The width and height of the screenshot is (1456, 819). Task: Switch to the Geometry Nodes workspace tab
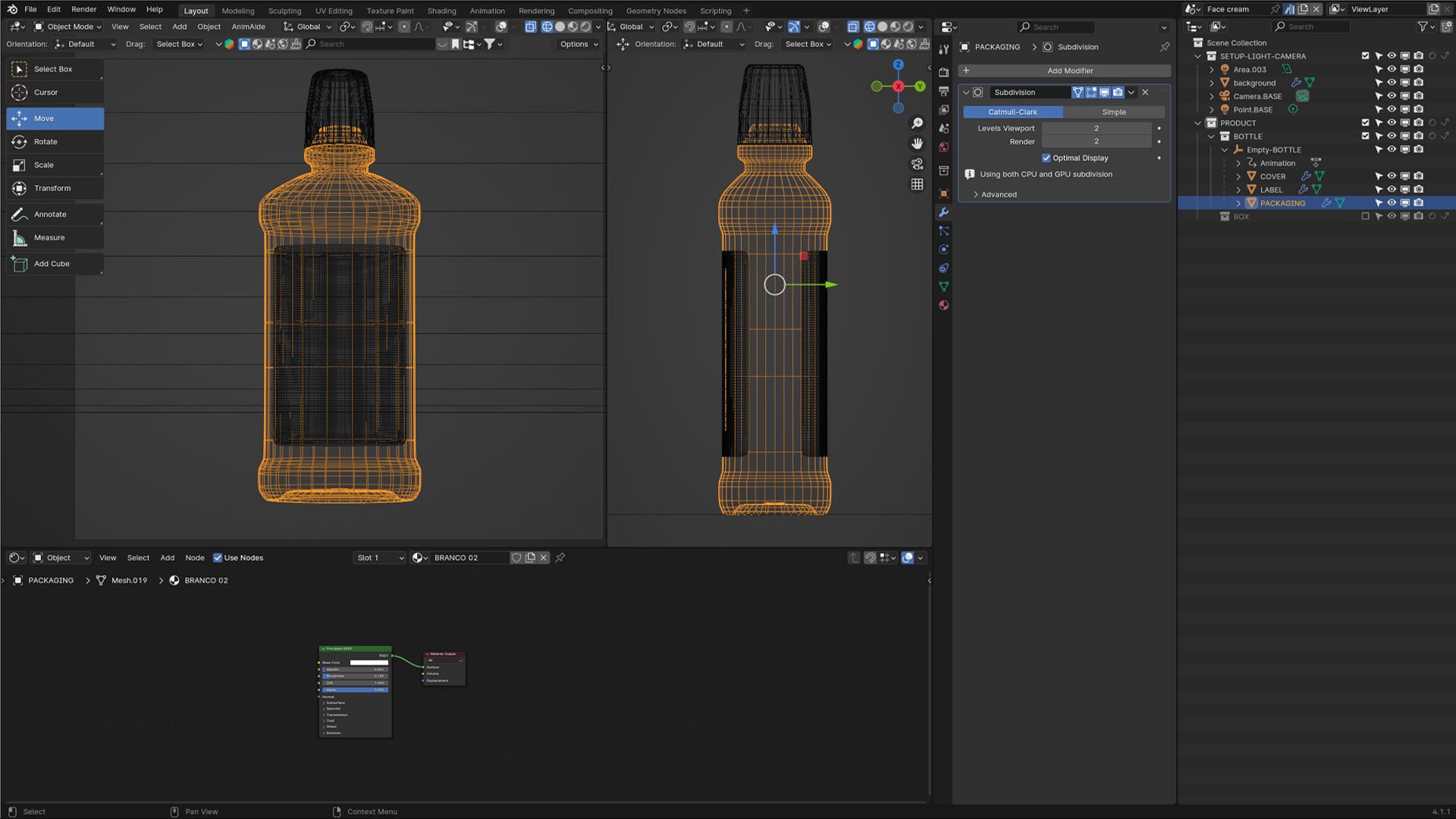click(x=655, y=11)
